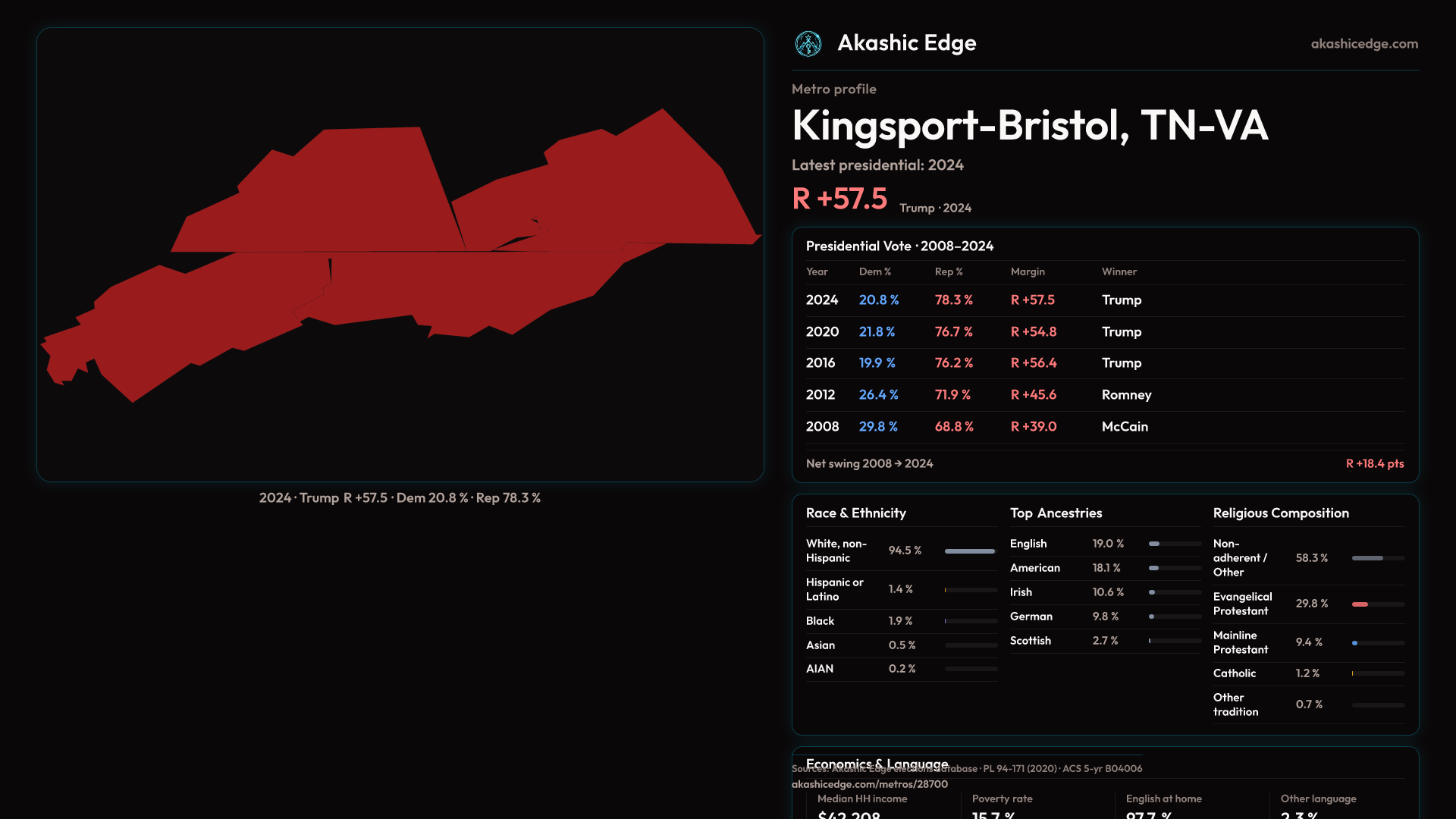Click the Mainline Protestant blue dot bar

pyautogui.click(x=1355, y=643)
